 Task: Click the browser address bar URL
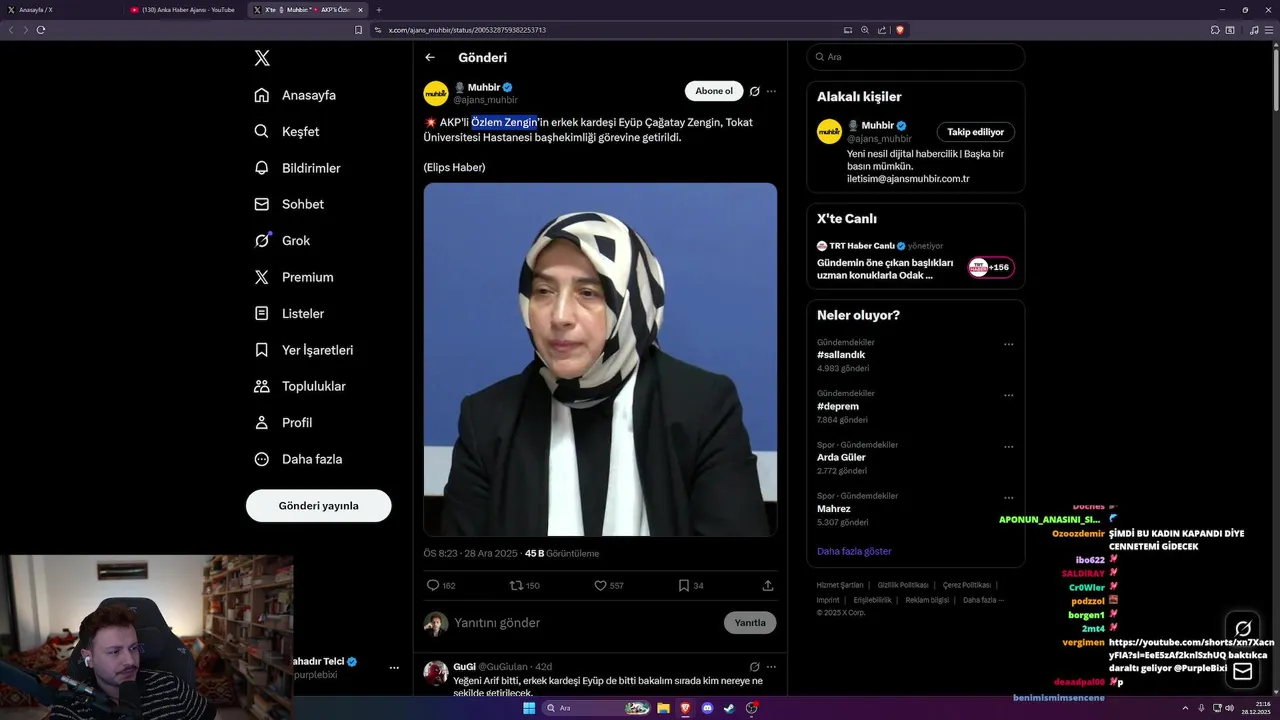coord(467,30)
